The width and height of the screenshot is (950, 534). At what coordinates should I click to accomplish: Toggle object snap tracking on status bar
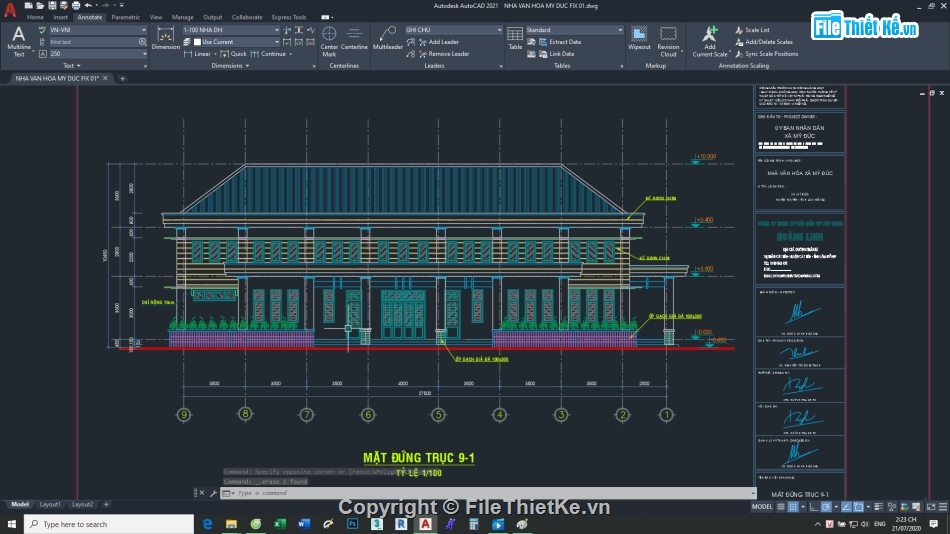coord(846,507)
